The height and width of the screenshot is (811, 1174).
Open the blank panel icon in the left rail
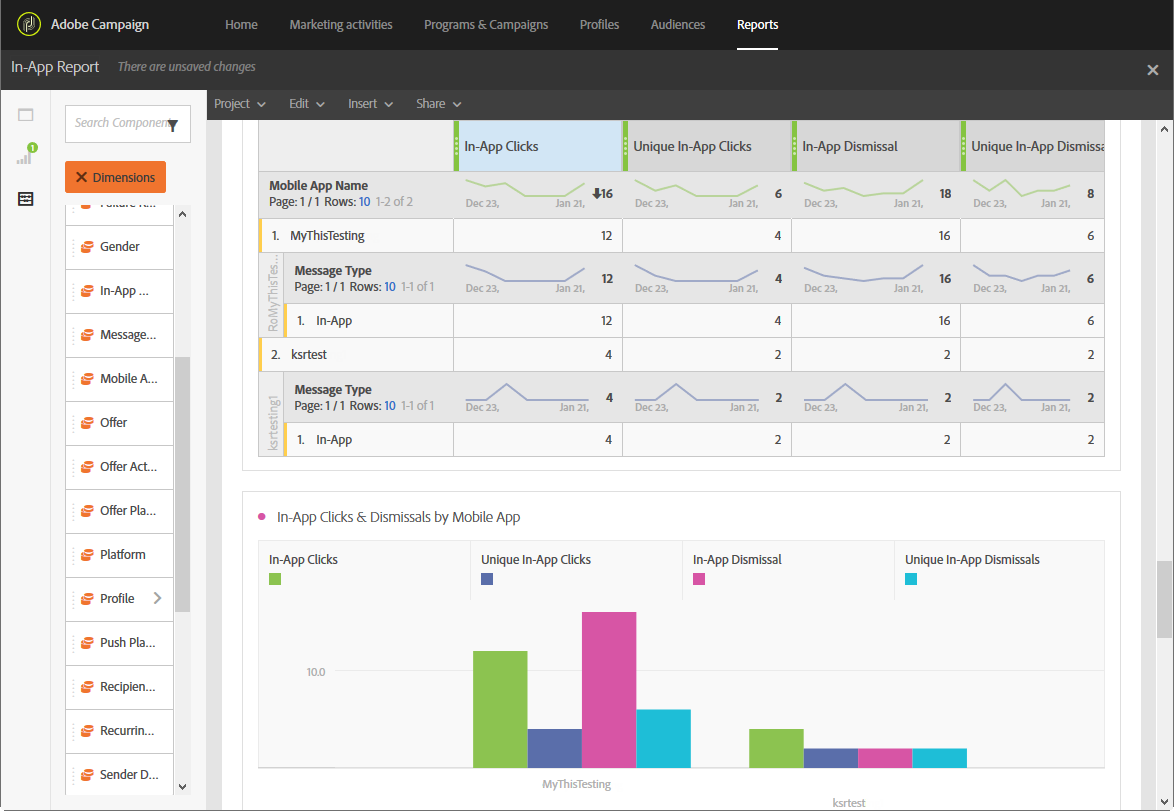(x=25, y=115)
